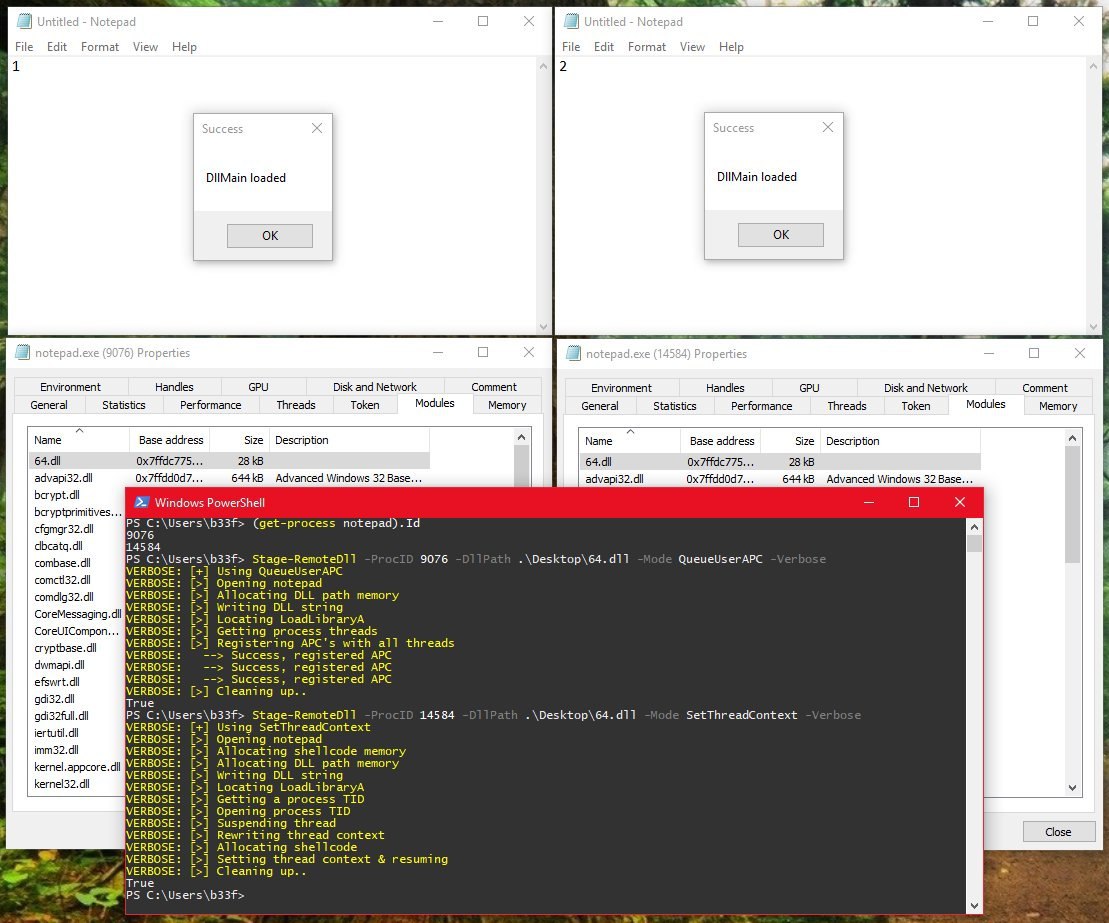Select 64.dll row in 9076 modules list
Image resolution: width=1109 pixels, height=923 pixels.
click(228, 460)
